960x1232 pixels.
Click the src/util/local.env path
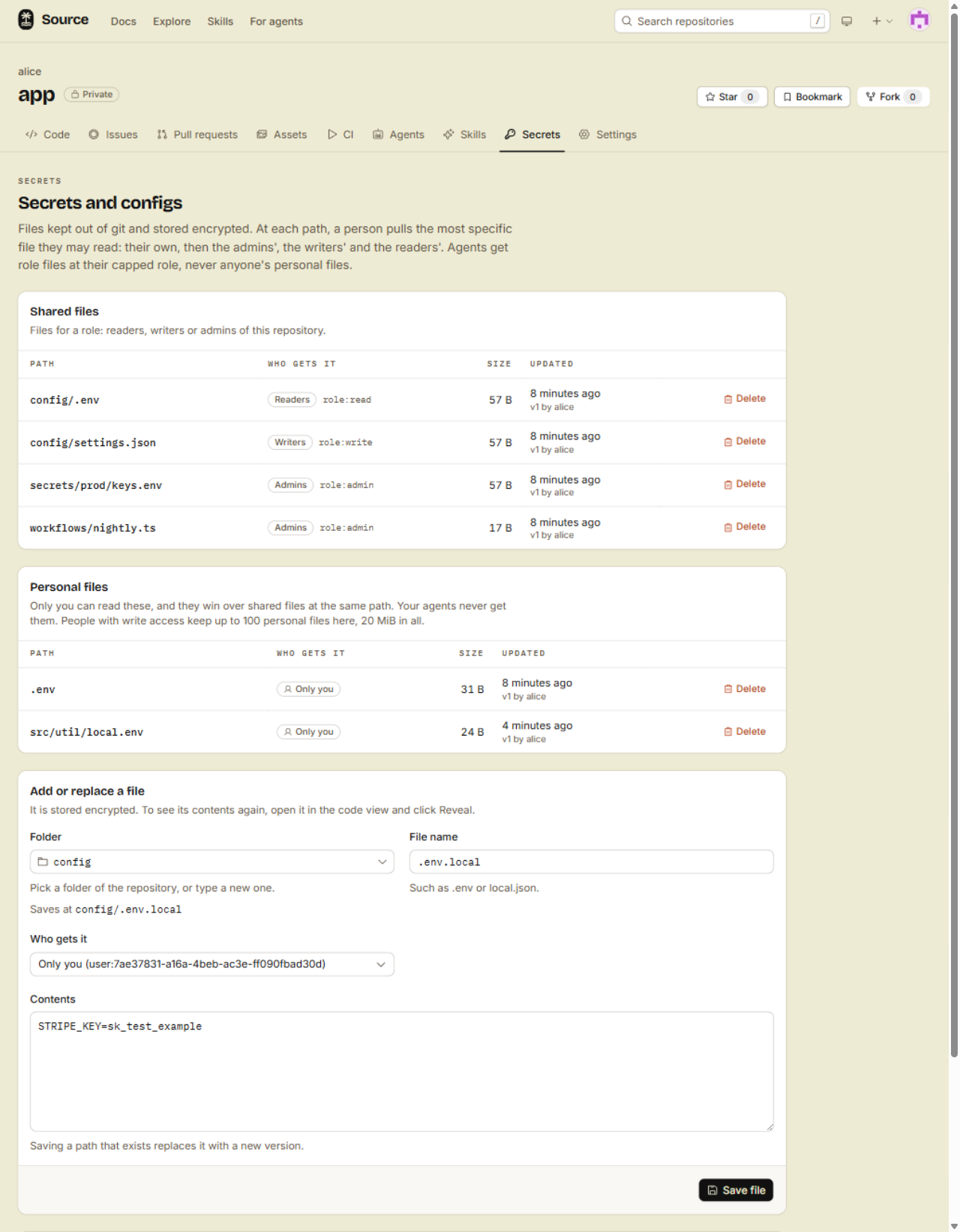[x=87, y=733]
